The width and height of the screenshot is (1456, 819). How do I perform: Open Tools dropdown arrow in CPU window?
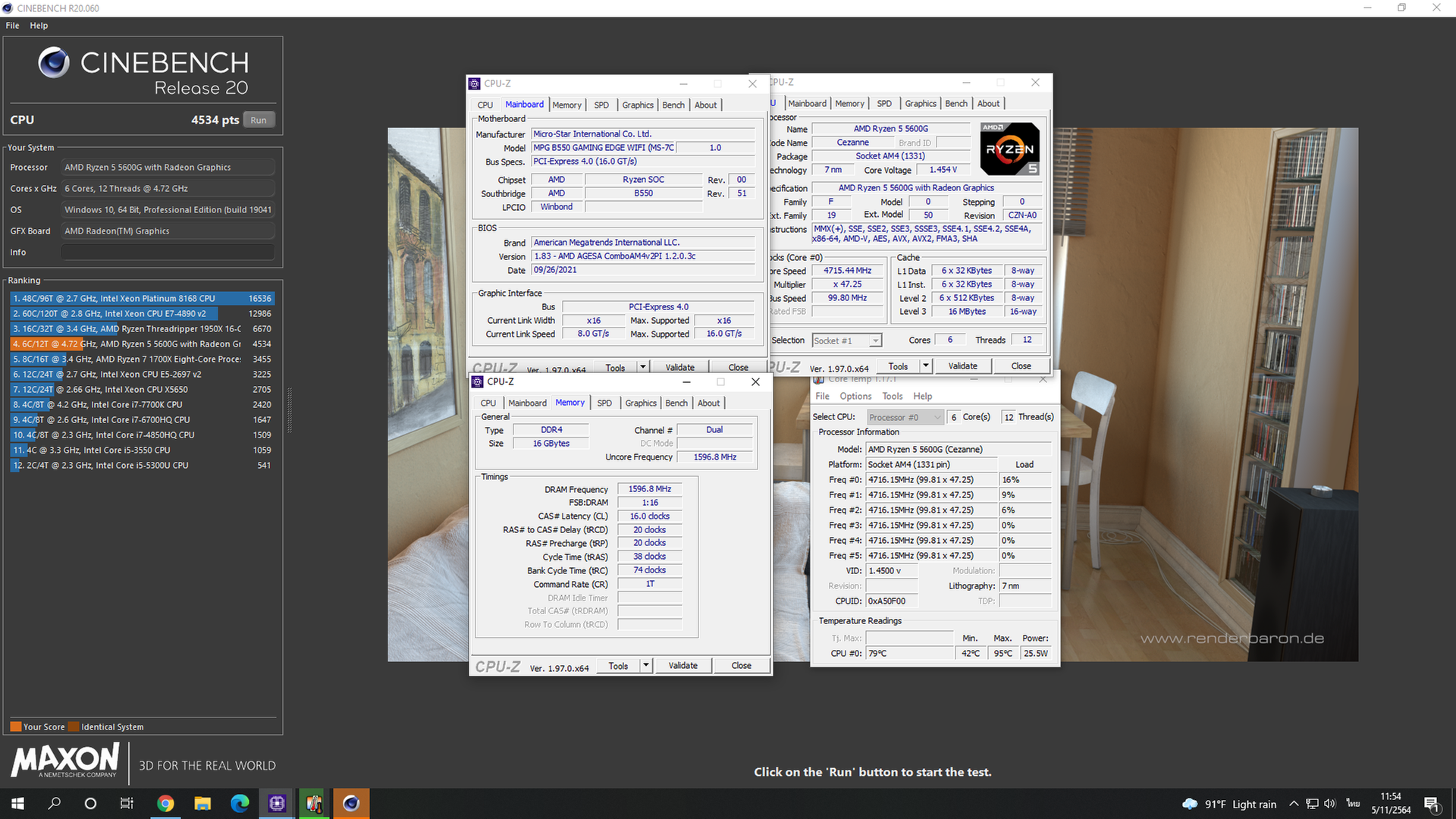coord(925,366)
